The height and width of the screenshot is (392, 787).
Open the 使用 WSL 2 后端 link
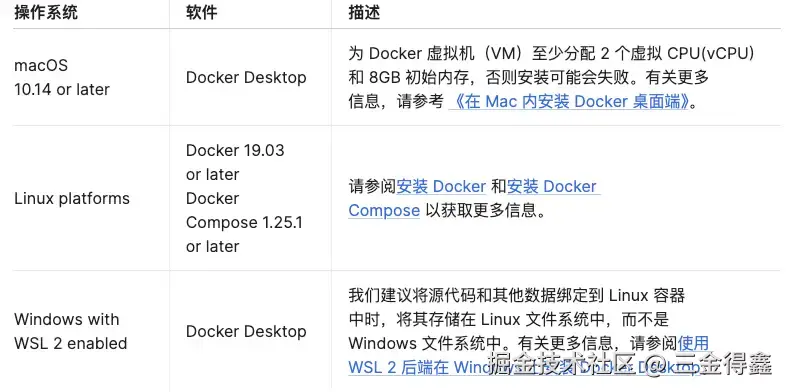point(529,355)
